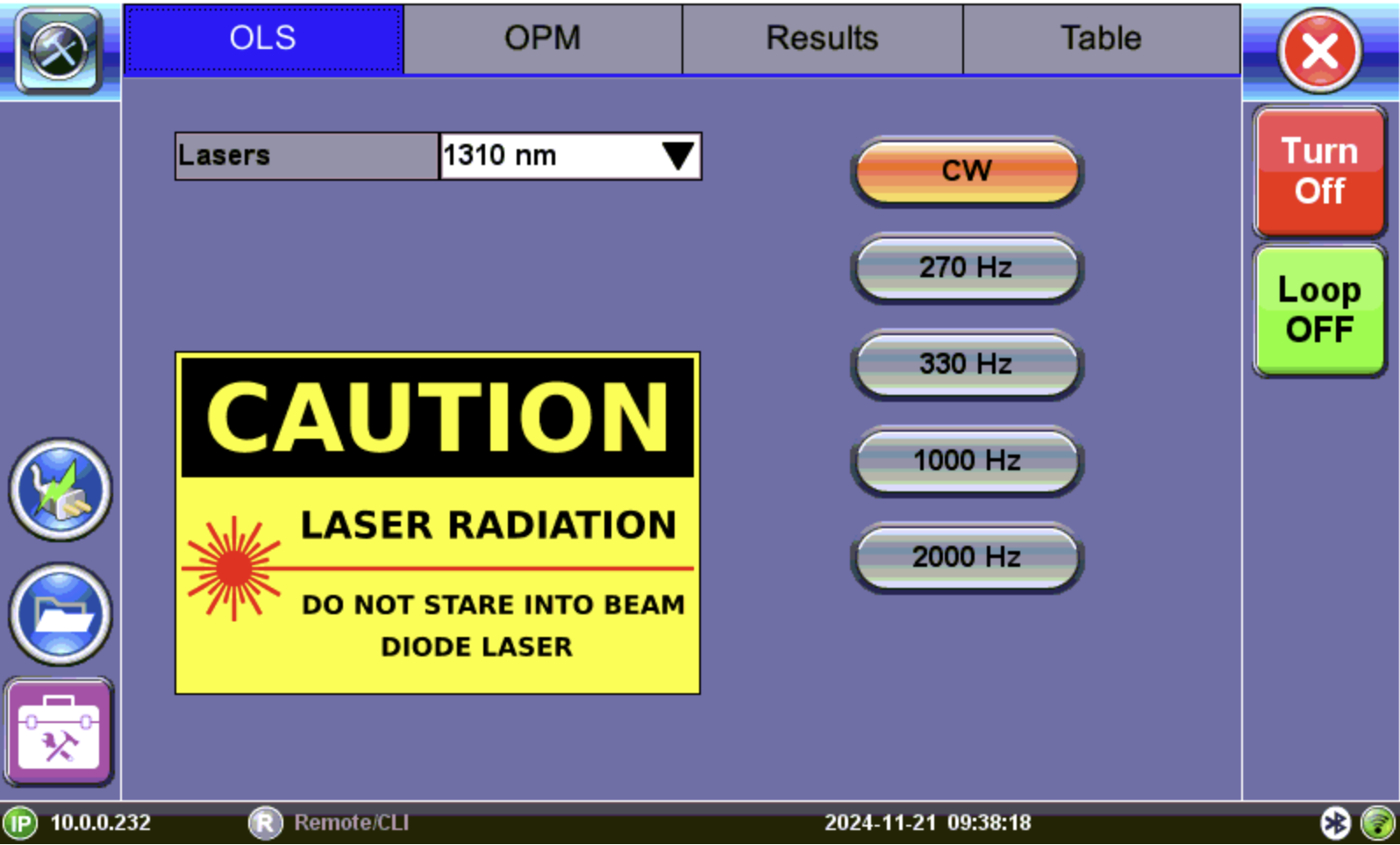Viewport: 1400px width, 845px height.
Task: Open the purple toolbox icon
Action: click(x=60, y=733)
